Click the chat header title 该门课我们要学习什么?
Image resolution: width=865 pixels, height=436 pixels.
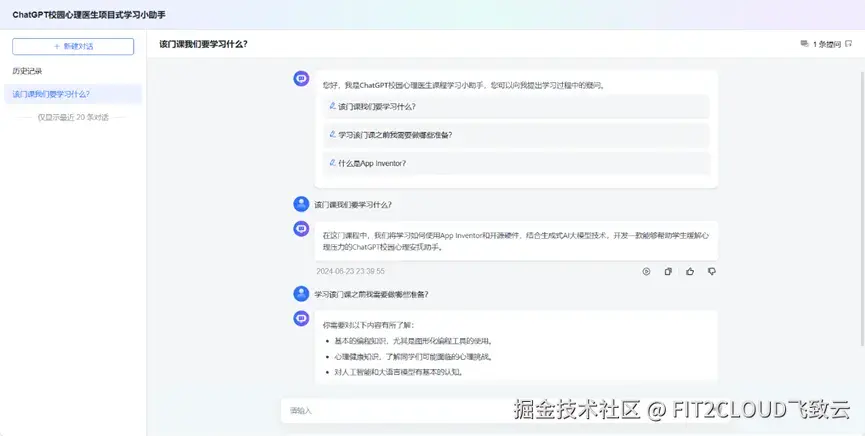tap(204, 44)
